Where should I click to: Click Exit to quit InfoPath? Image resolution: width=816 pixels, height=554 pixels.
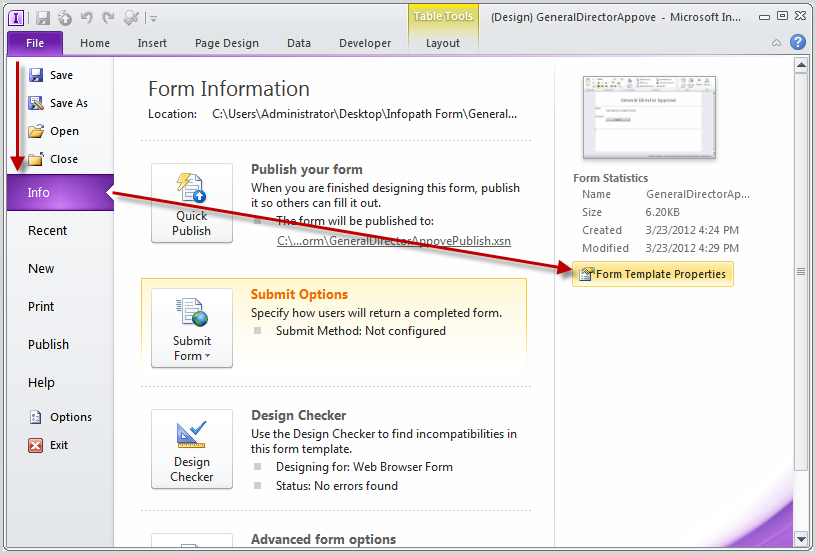pyautogui.click(x=48, y=445)
